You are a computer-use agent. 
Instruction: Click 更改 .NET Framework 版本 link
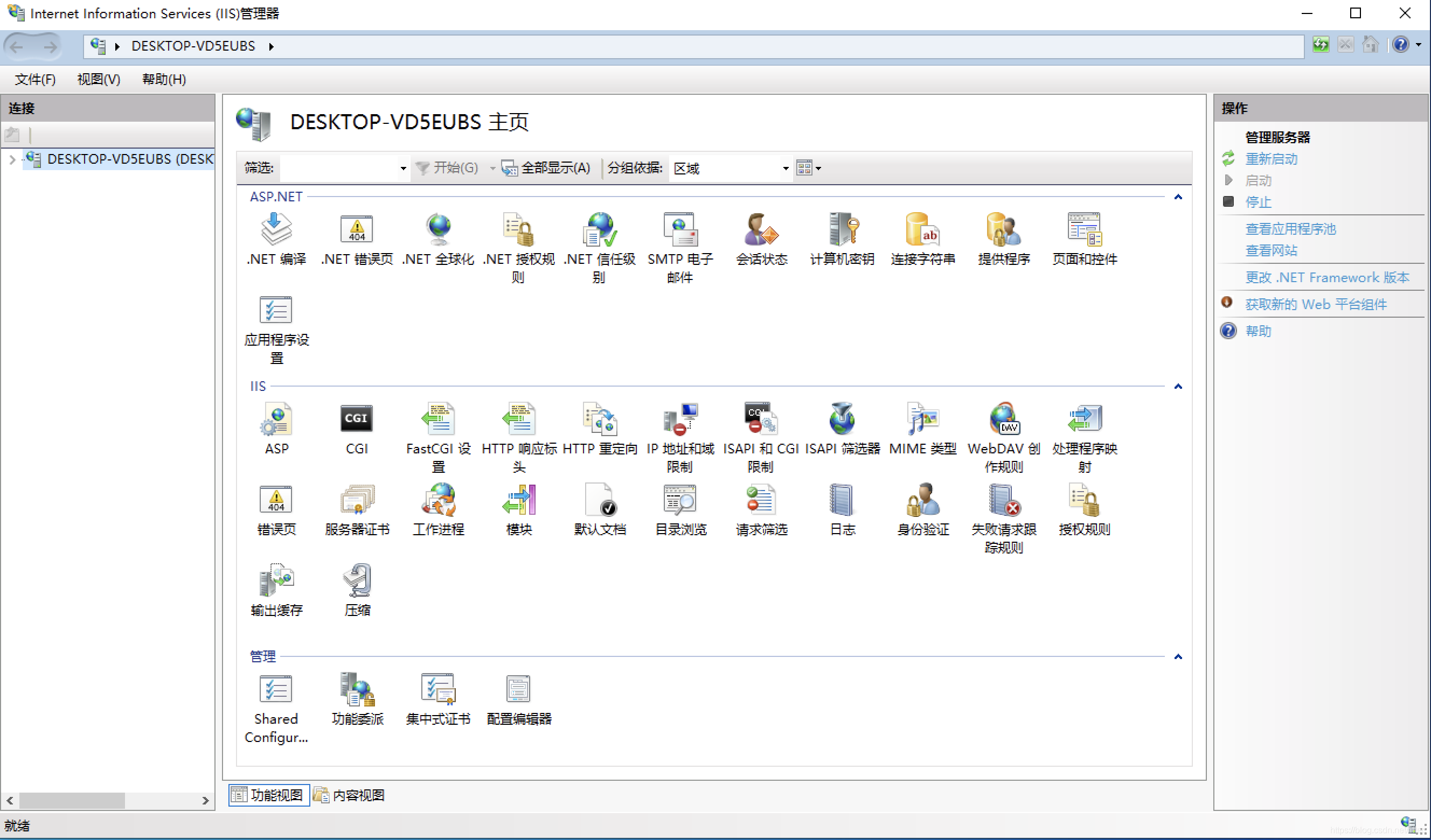coord(1327,277)
